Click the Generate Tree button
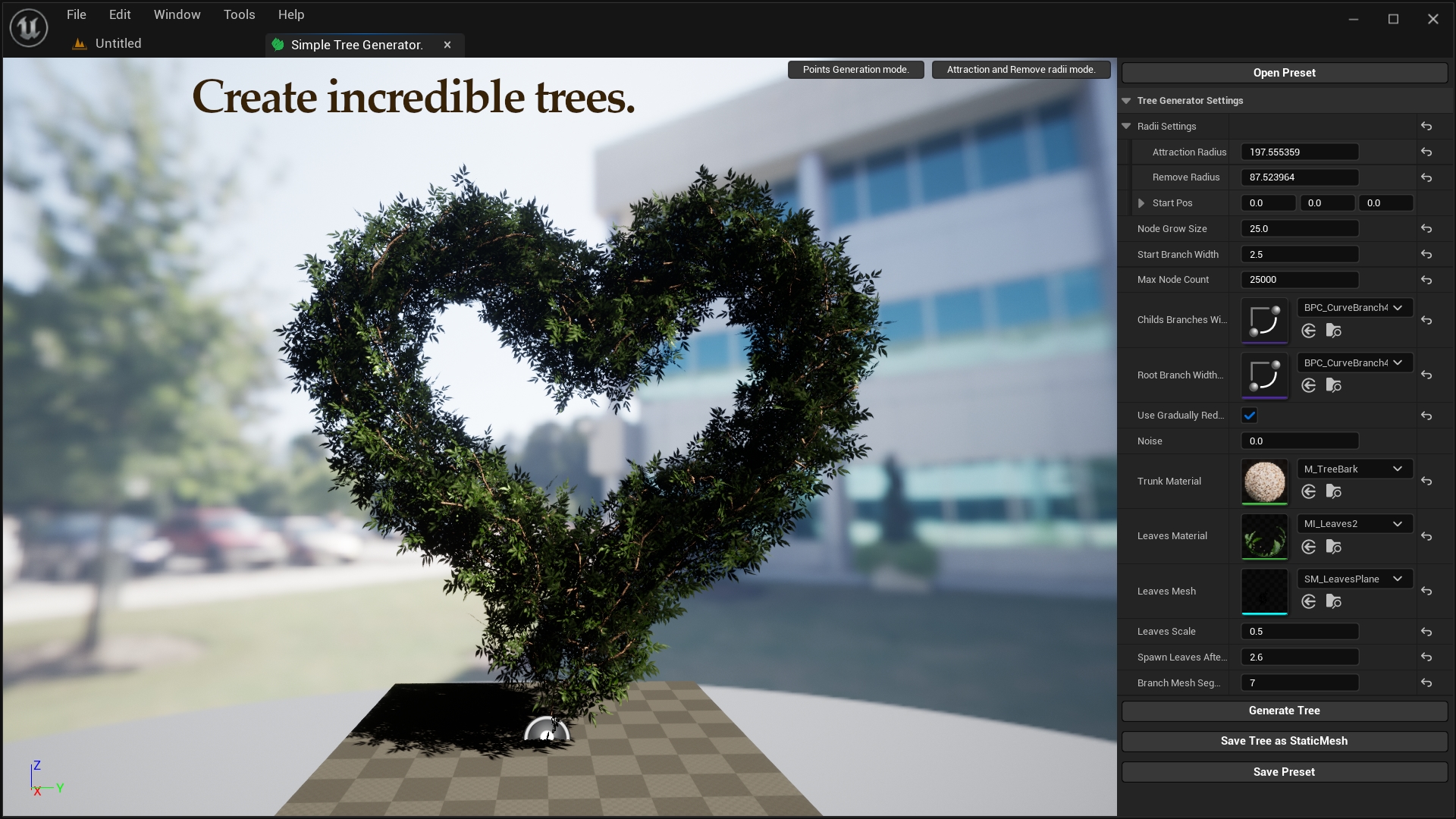This screenshot has height=819, width=1456. [1284, 711]
